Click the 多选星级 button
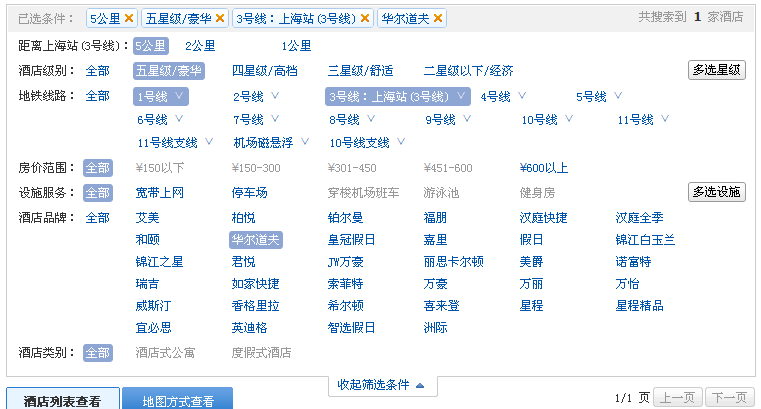This screenshot has height=409, width=761. coord(717,70)
